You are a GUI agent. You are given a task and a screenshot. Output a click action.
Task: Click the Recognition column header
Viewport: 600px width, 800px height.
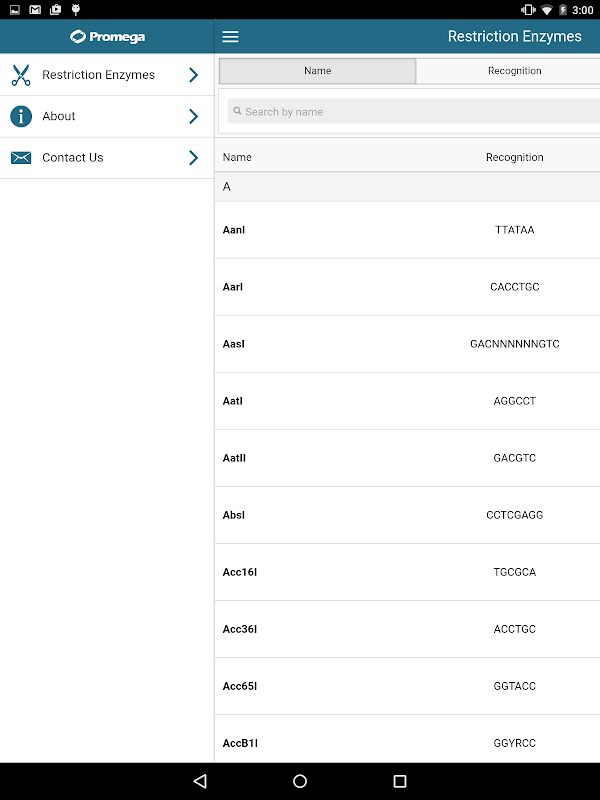click(x=514, y=157)
